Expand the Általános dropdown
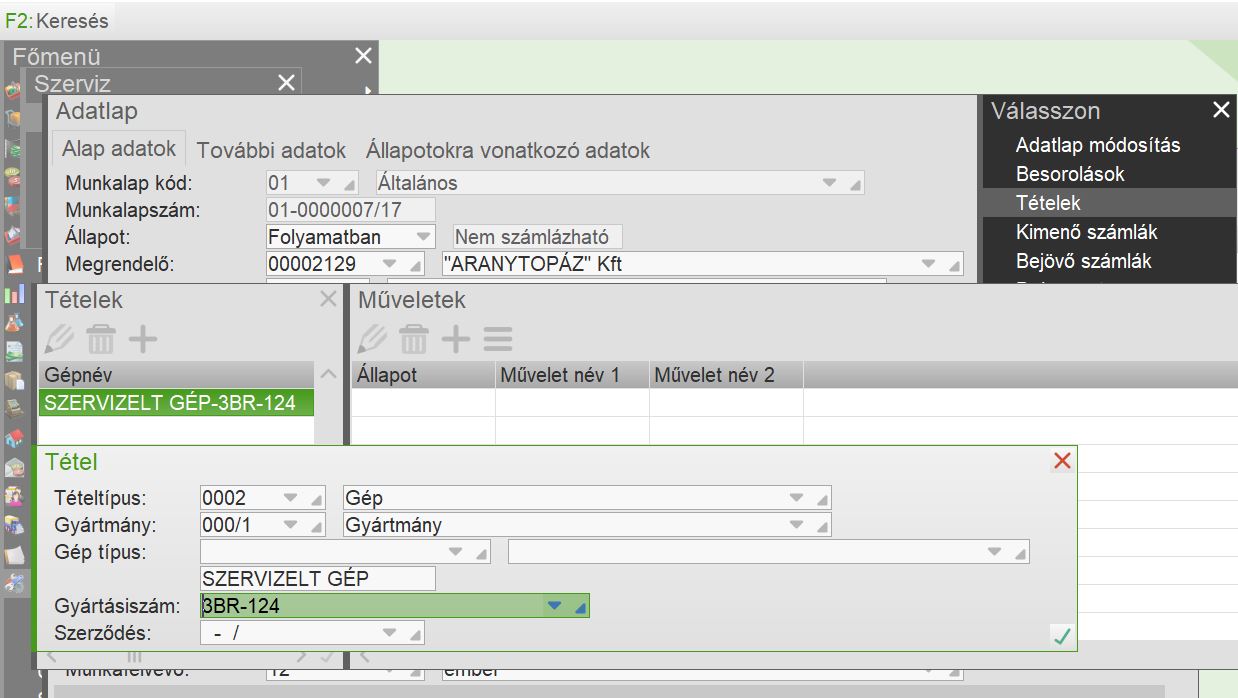Screen dimensions: 1238x698 tap(829, 183)
